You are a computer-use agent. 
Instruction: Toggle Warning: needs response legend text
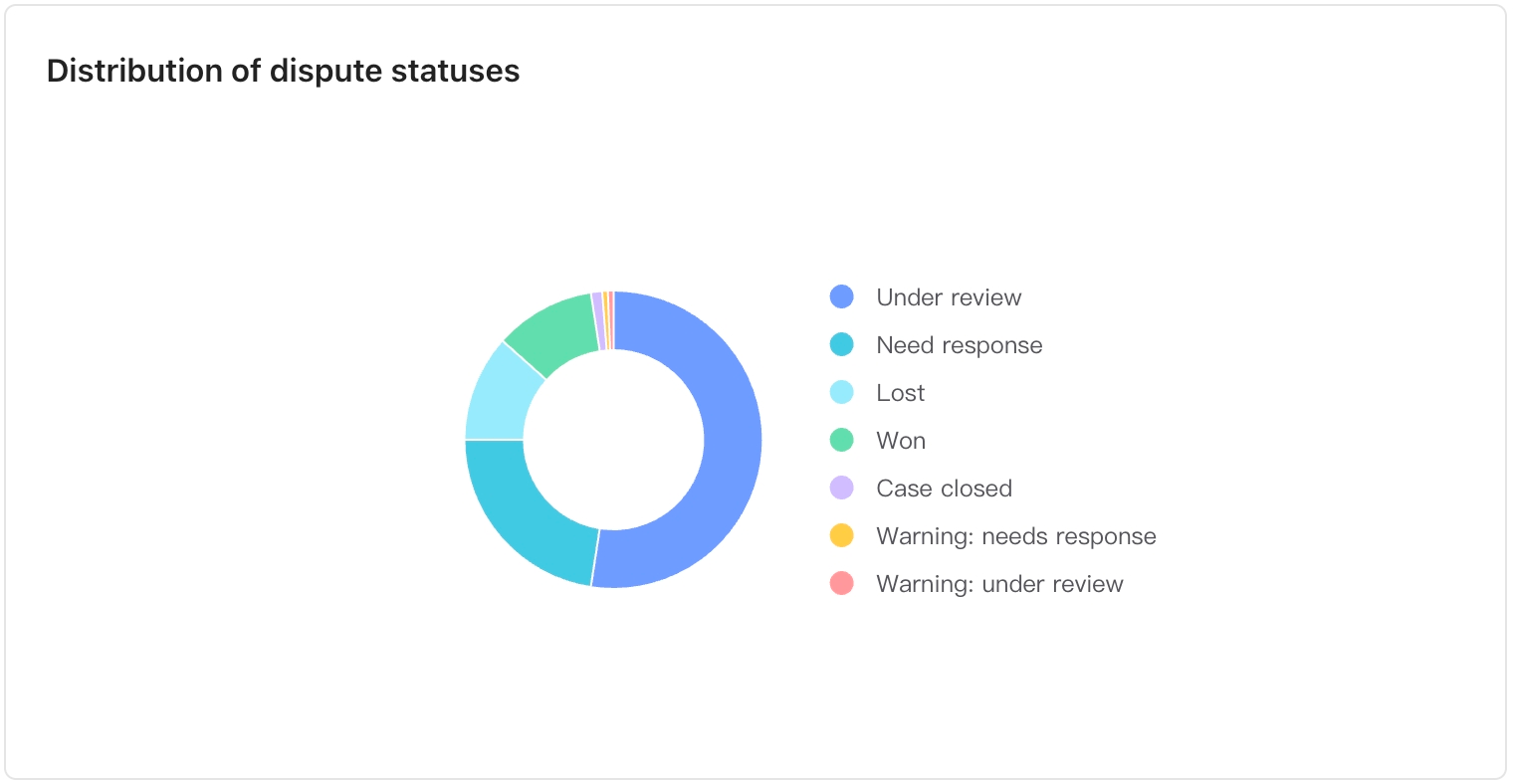[1015, 536]
